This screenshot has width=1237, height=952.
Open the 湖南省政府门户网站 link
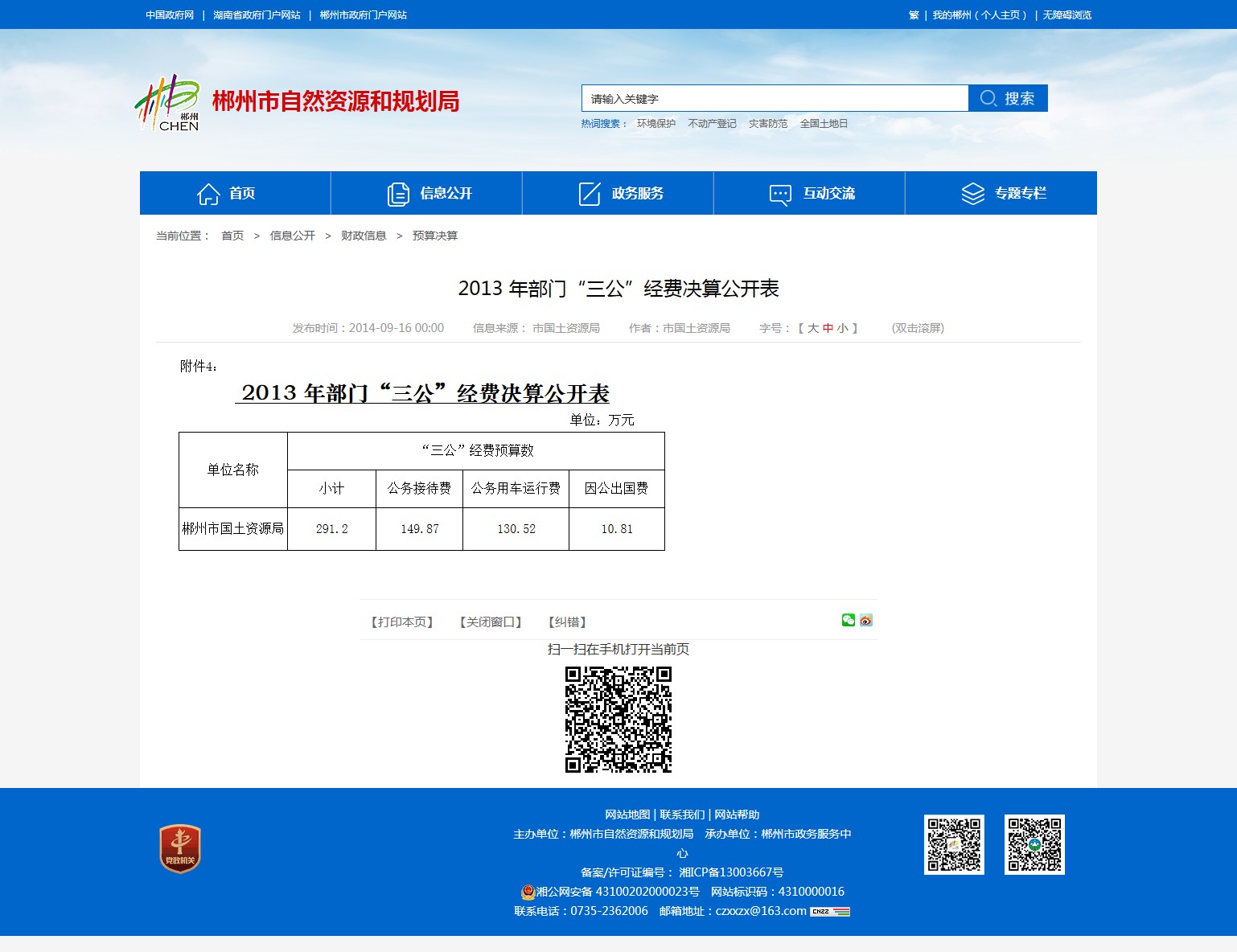(257, 15)
